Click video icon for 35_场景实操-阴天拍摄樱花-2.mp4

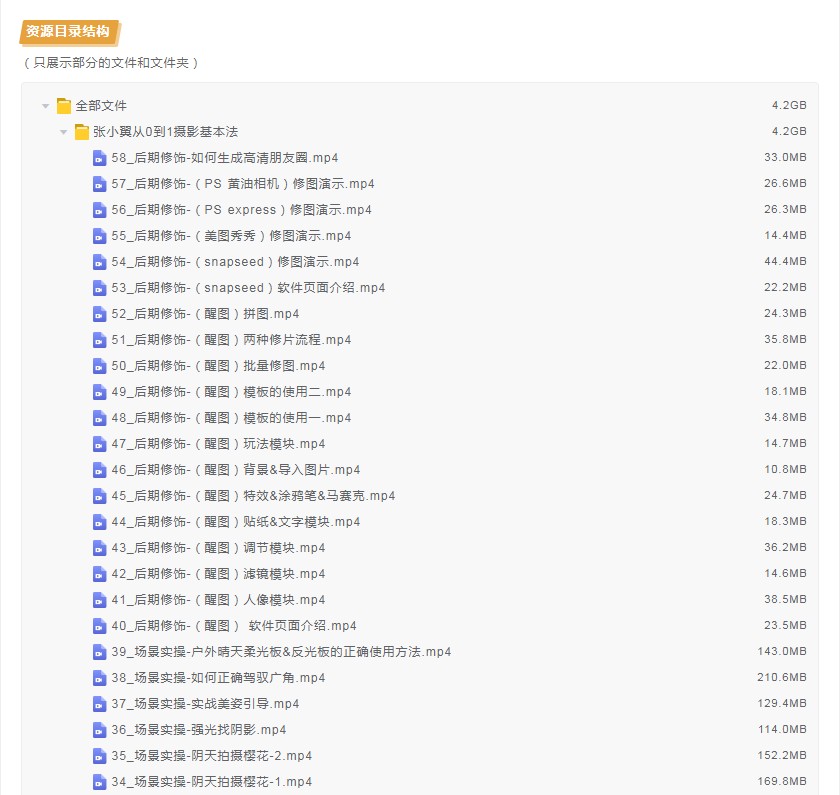click(x=100, y=756)
